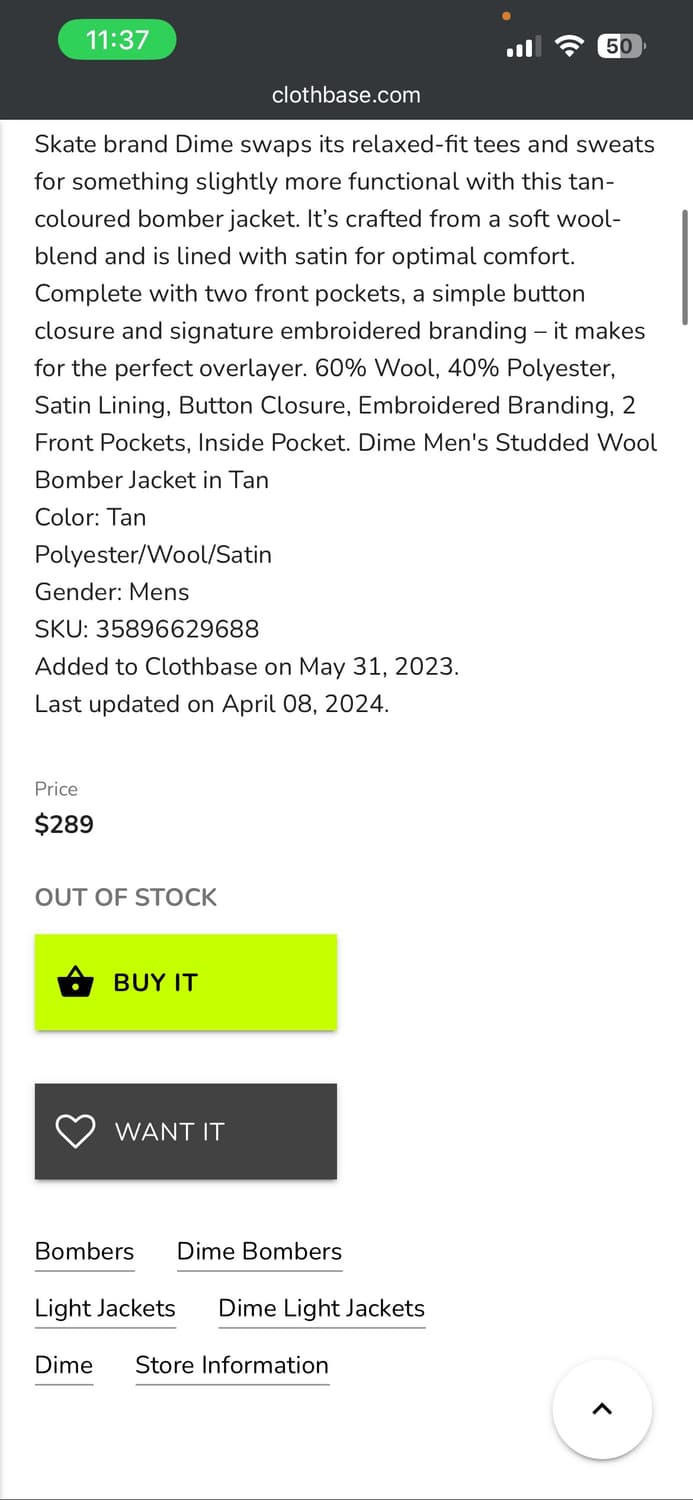Viewport: 693px width, 1500px height.
Task: Tap the Wi-Fi status icon
Action: [569, 46]
